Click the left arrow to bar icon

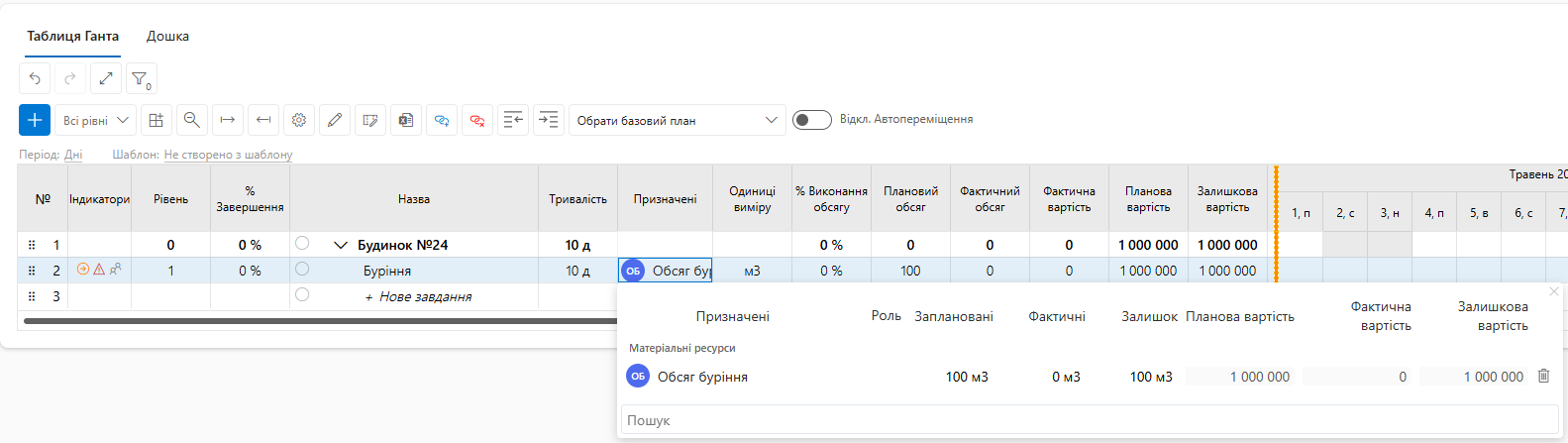click(x=263, y=120)
